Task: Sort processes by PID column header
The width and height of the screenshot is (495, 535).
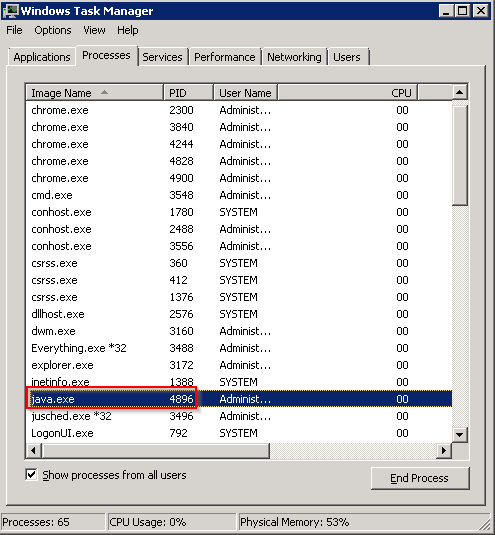Action: point(188,92)
